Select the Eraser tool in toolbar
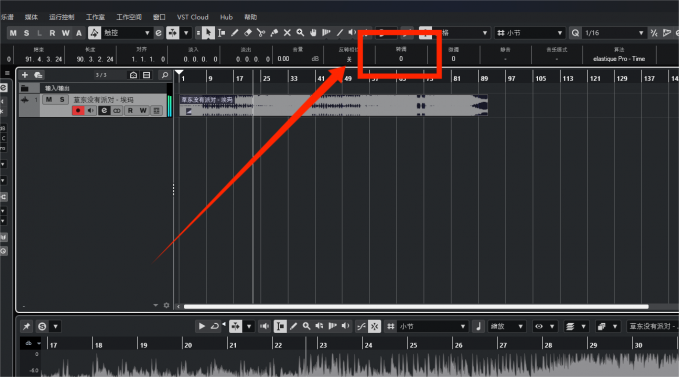 (248, 33)
